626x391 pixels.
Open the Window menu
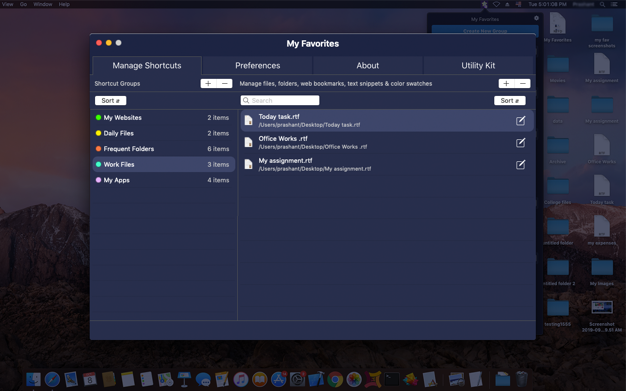pyautogui.click(x=43, y=4)
